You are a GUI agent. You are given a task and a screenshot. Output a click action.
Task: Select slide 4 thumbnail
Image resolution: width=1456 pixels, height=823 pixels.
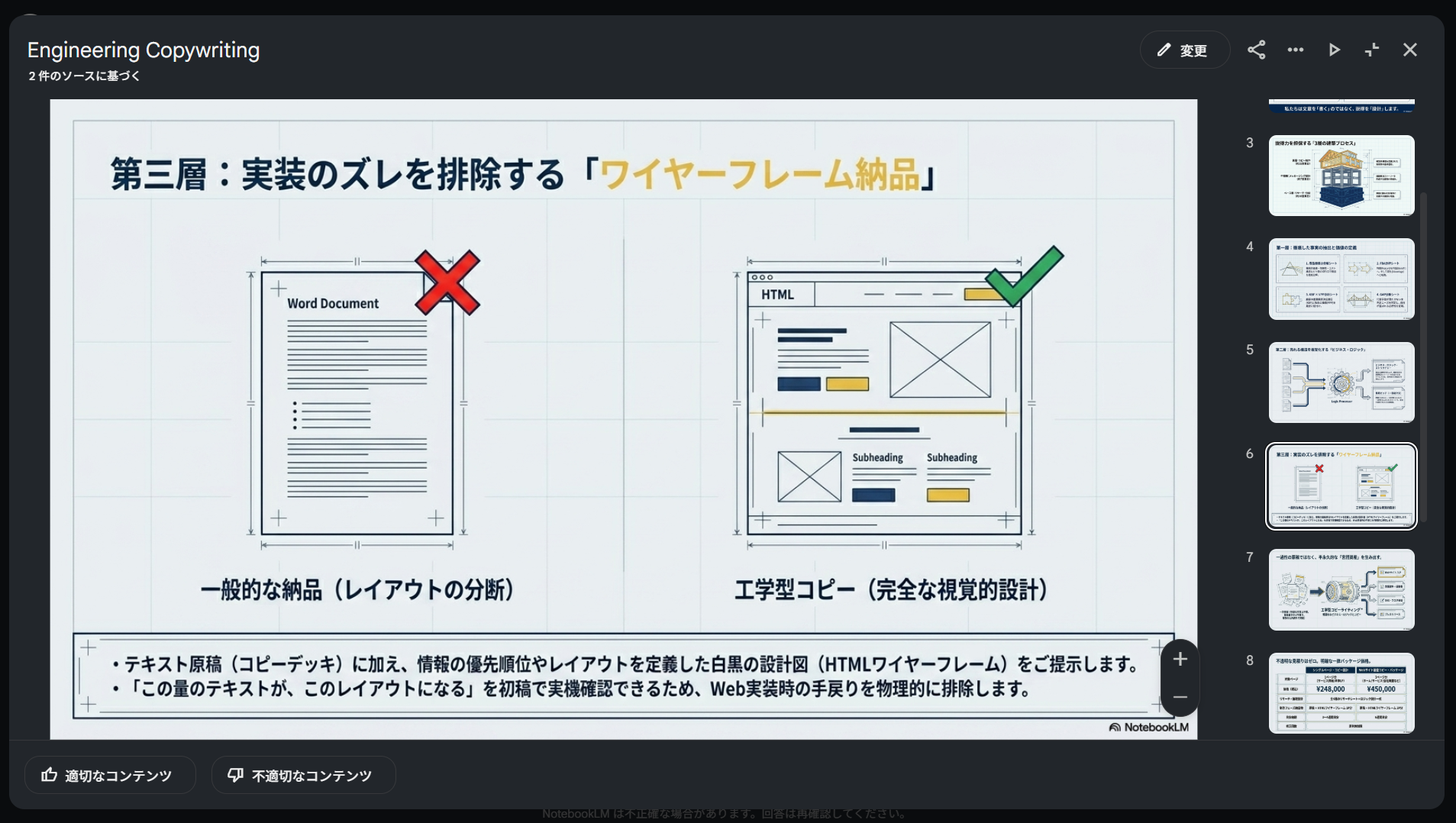click(1341, 279)
